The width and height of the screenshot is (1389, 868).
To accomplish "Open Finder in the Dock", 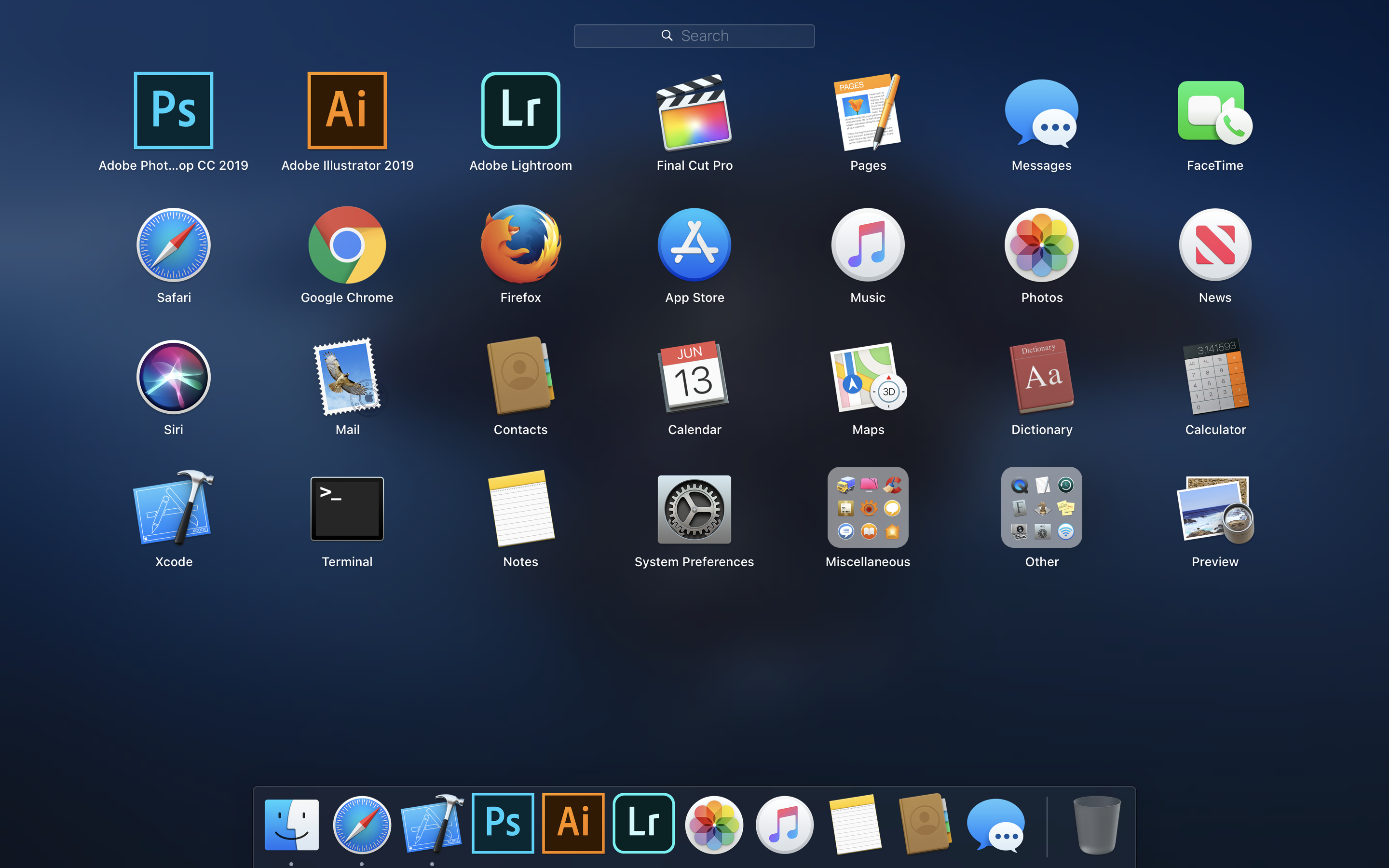I will pos(292,825).
